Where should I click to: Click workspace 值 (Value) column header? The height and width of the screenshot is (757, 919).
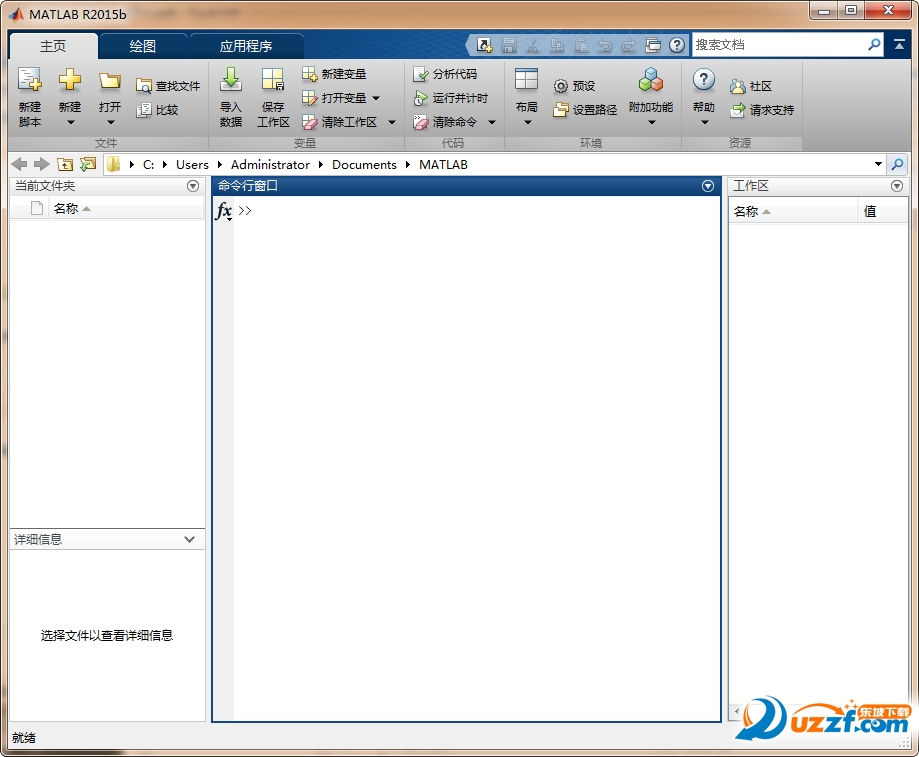click(x=883, y=212)
